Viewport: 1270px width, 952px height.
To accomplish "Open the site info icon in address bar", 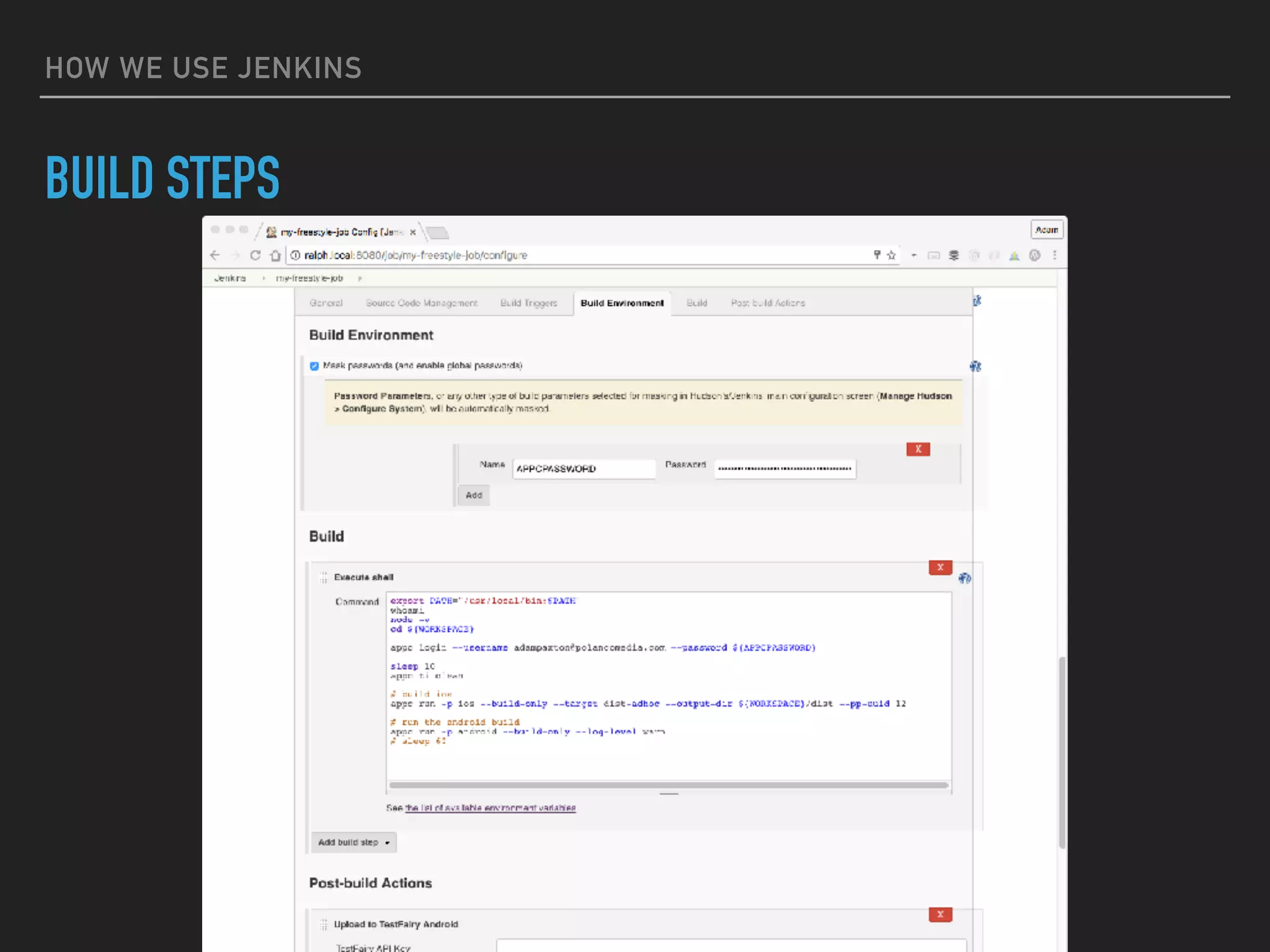I will tap(296, 255).
